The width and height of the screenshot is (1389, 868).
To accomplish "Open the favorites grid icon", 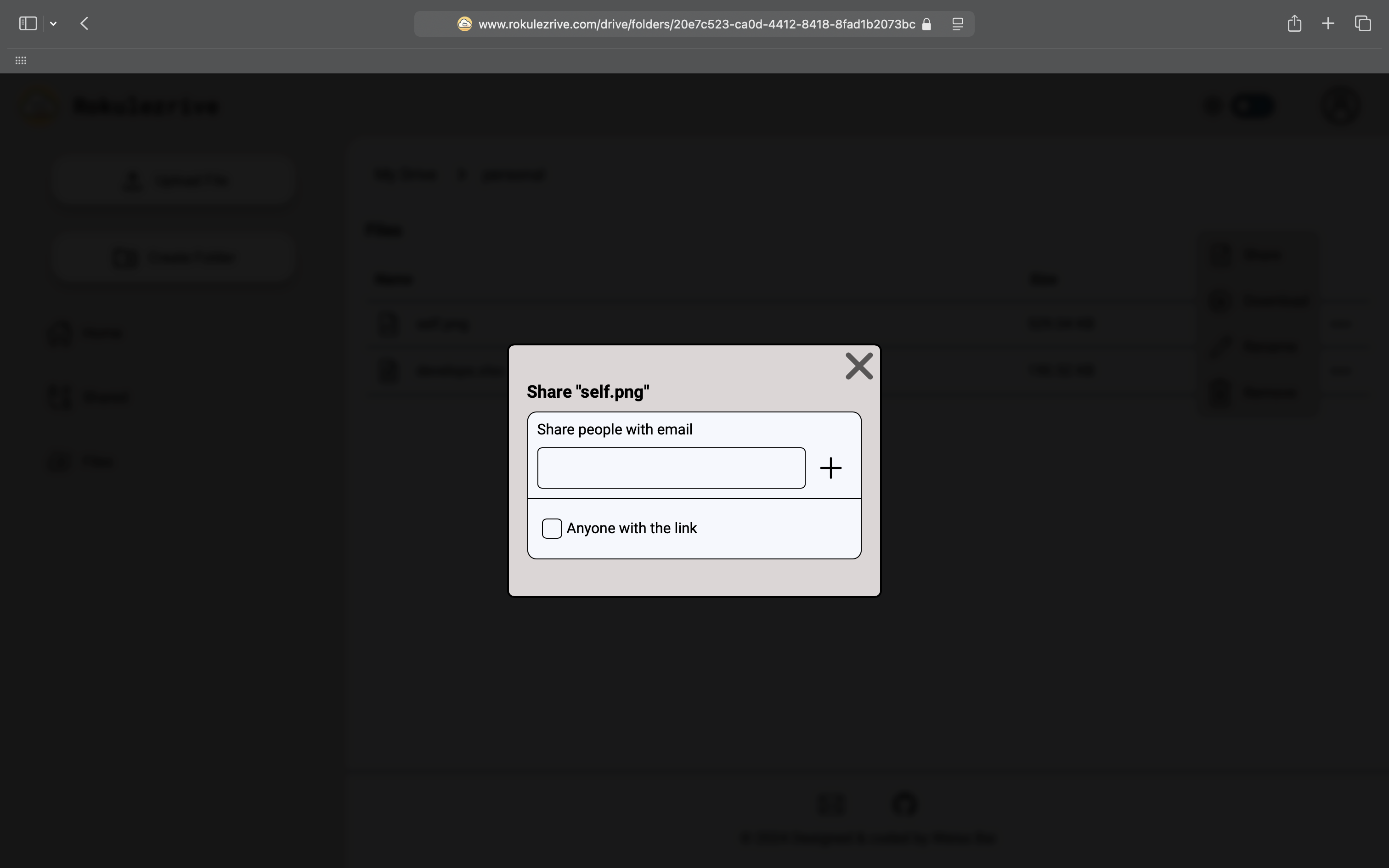I will click(21, 60).
